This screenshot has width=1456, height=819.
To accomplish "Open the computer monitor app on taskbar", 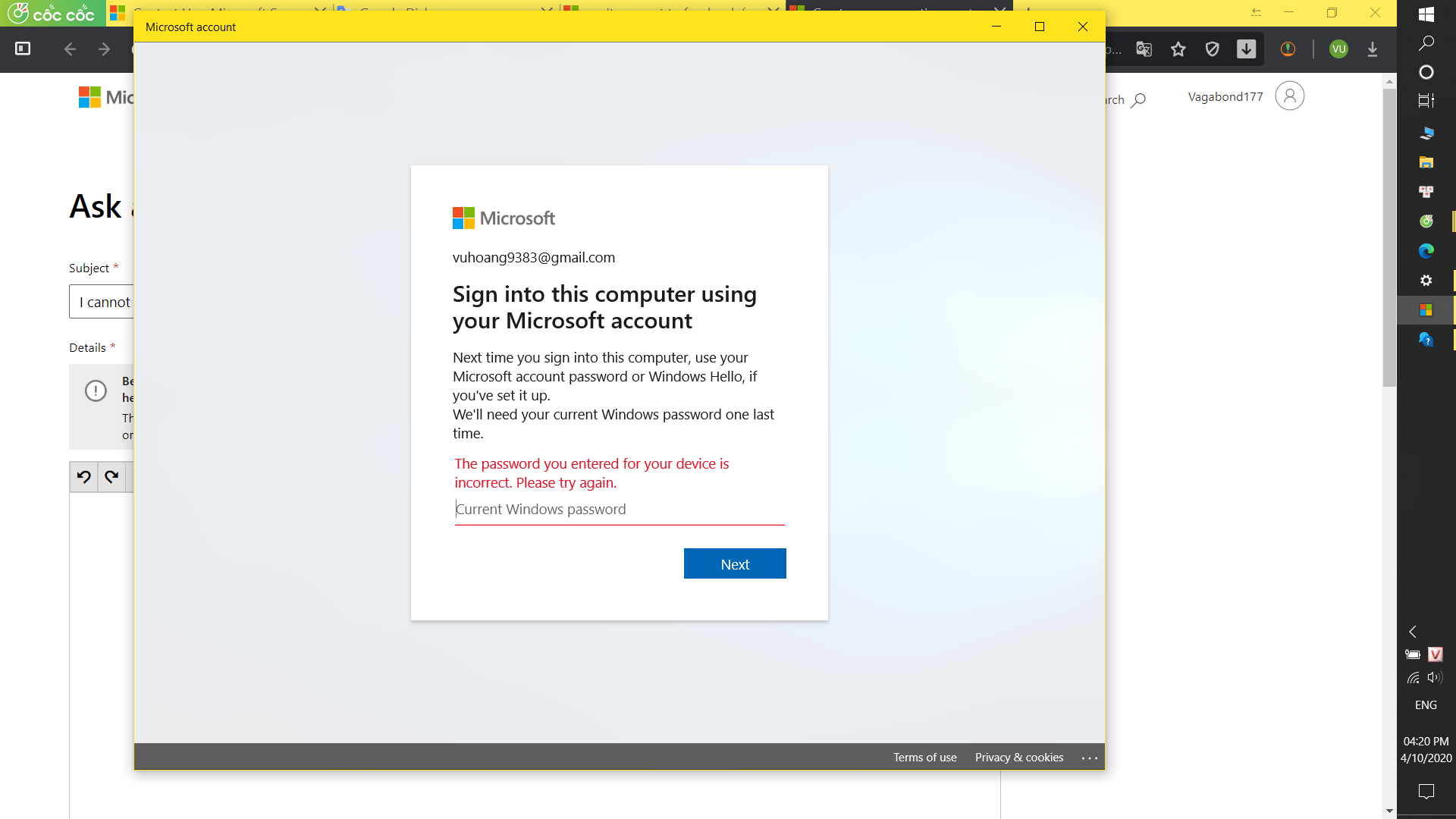I will click(x=1426, y=133).
